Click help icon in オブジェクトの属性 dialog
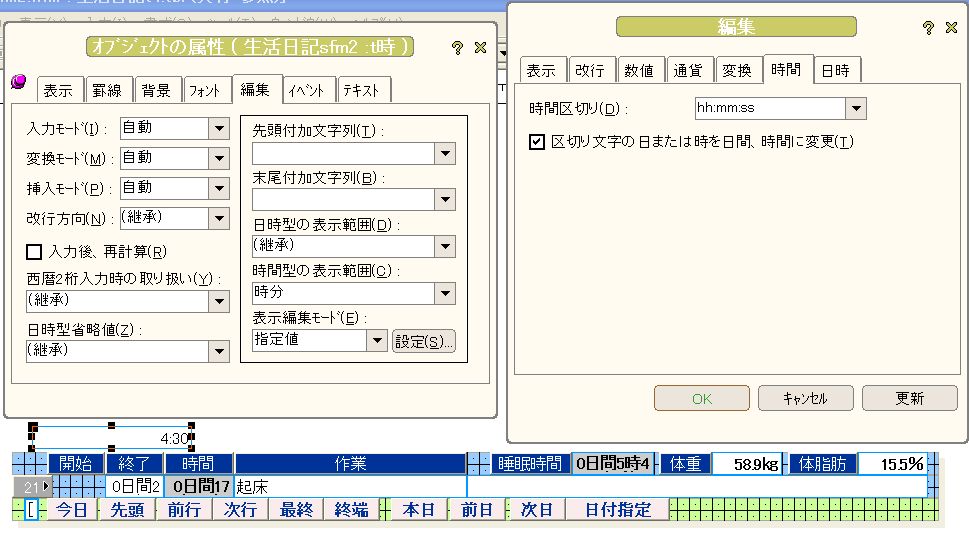Image resolution: width=969 pixels, height=540 pixels. pos(457,47)
